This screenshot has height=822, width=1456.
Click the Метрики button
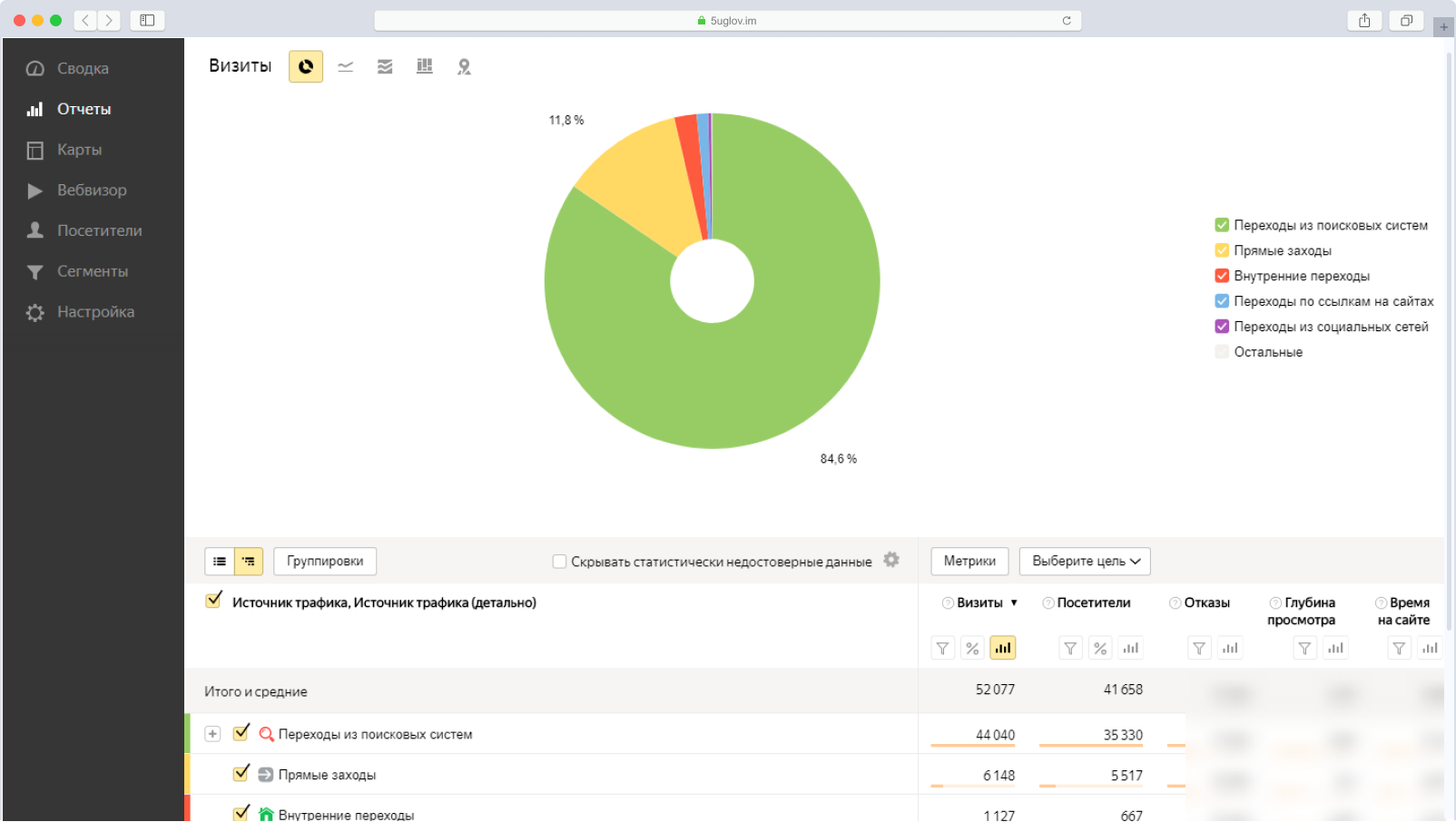point(969,562)
